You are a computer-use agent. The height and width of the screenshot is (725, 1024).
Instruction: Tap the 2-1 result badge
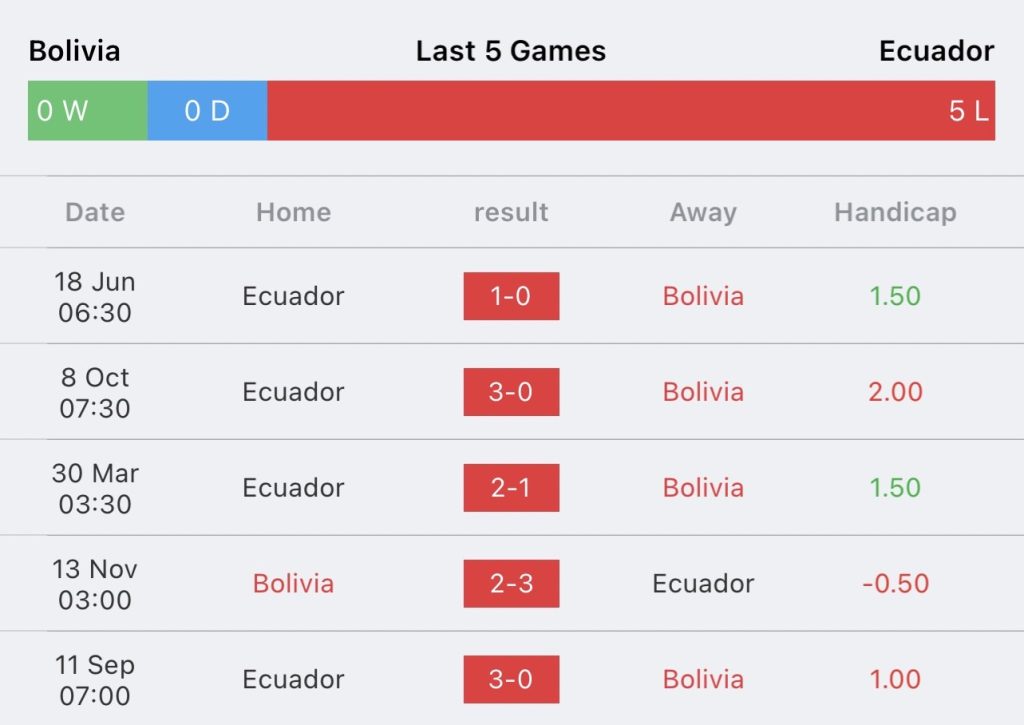[x=511, y=488]
